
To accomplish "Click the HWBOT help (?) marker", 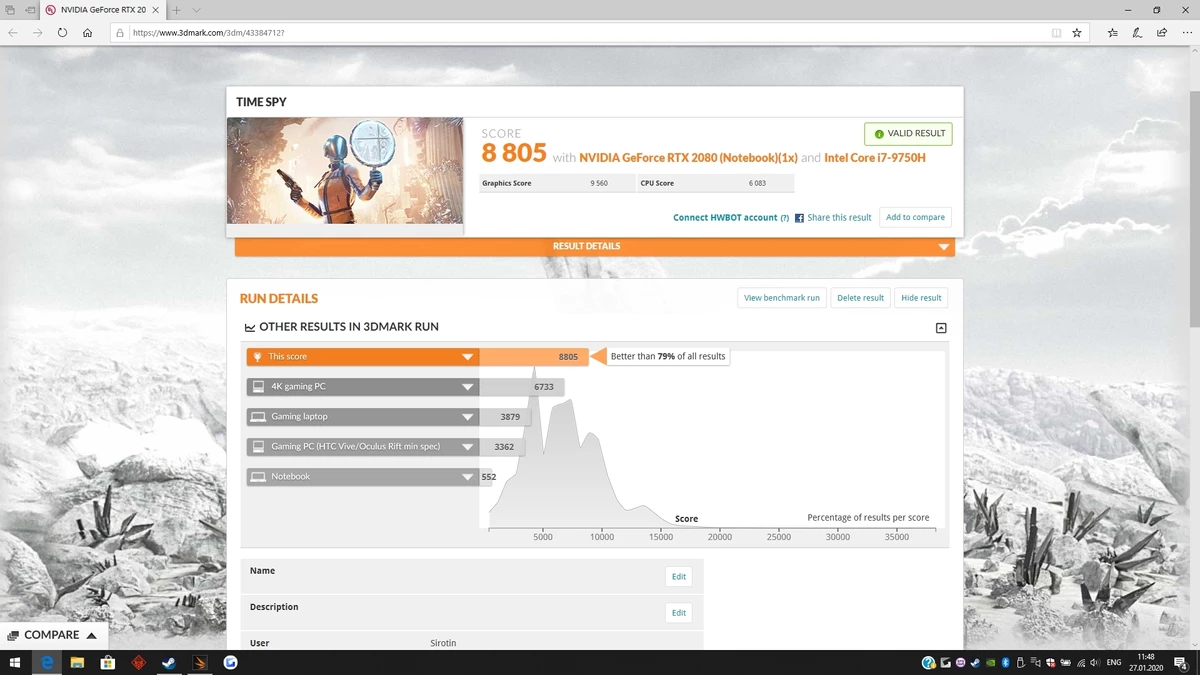I will tap(785, 218).
